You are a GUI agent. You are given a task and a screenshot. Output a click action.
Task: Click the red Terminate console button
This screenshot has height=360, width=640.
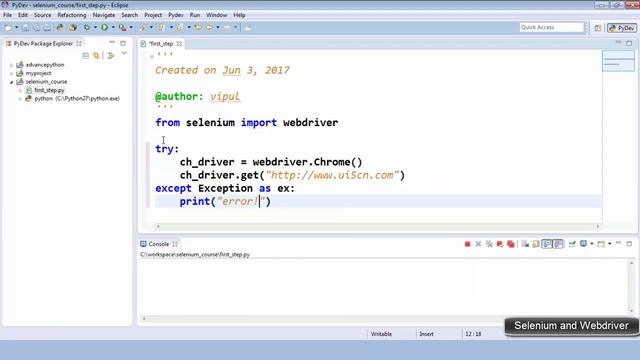click(467, 244)
